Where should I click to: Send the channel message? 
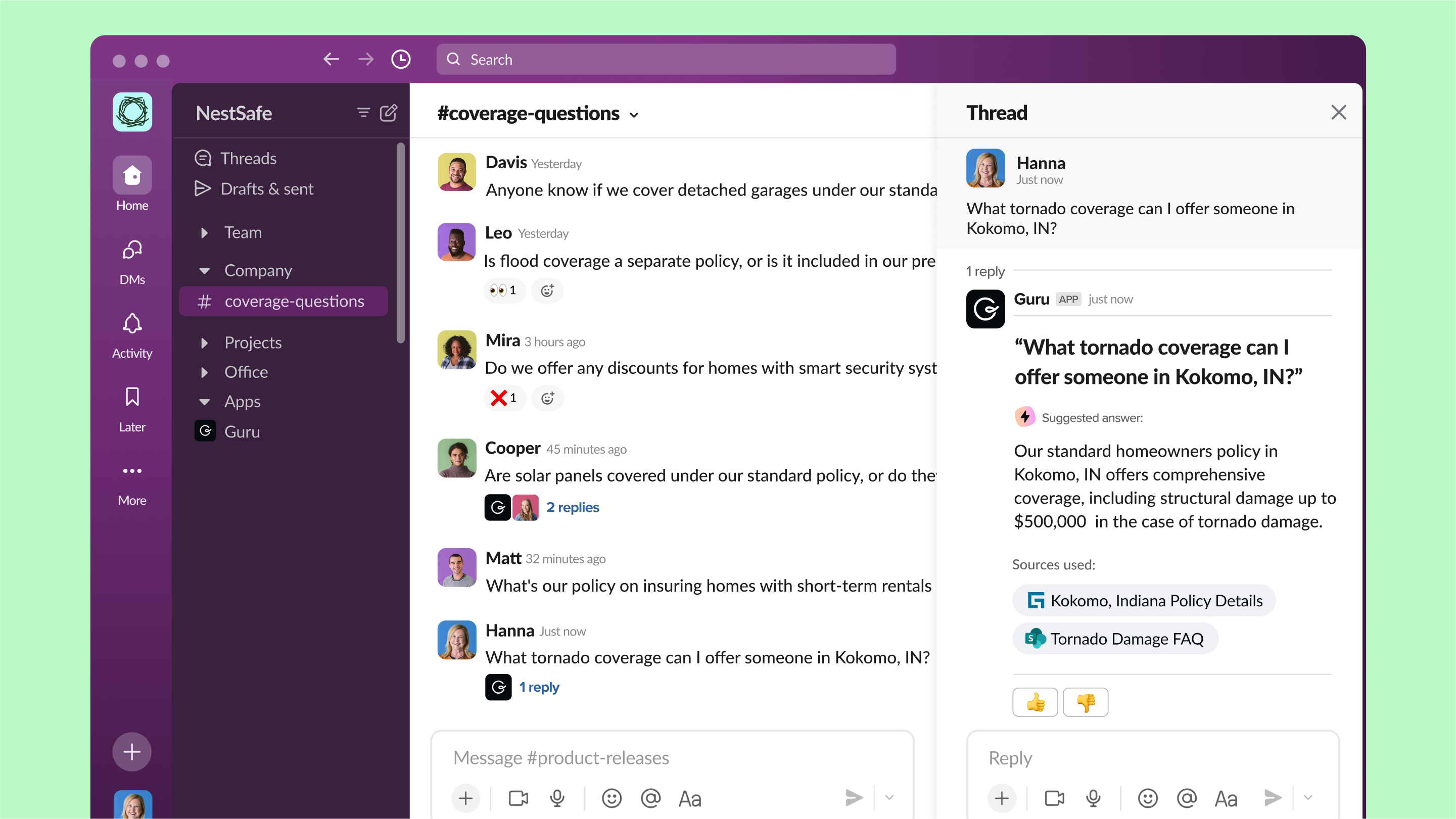tap(854, 797)
